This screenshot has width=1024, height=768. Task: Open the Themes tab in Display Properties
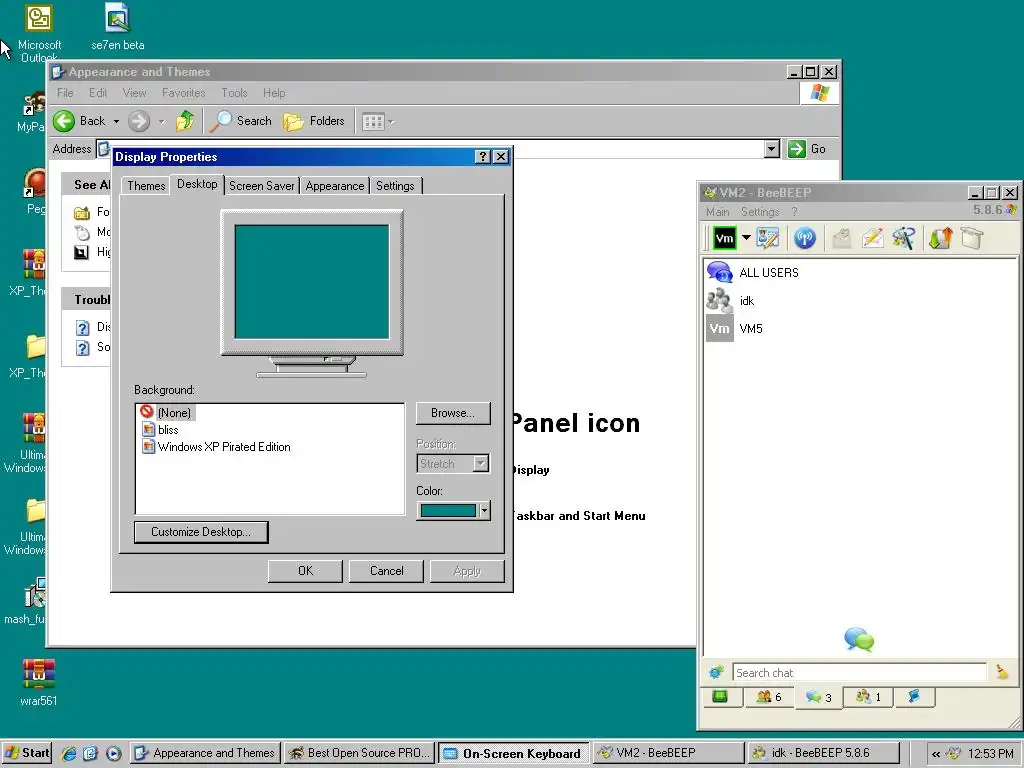tap(146, 186)
